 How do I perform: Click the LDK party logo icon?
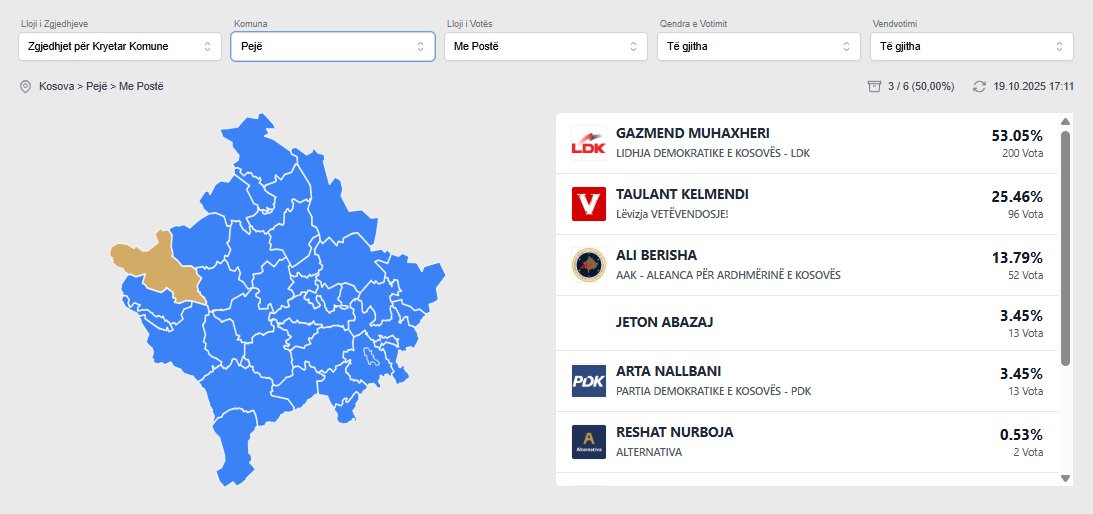[x=588, y=143]
